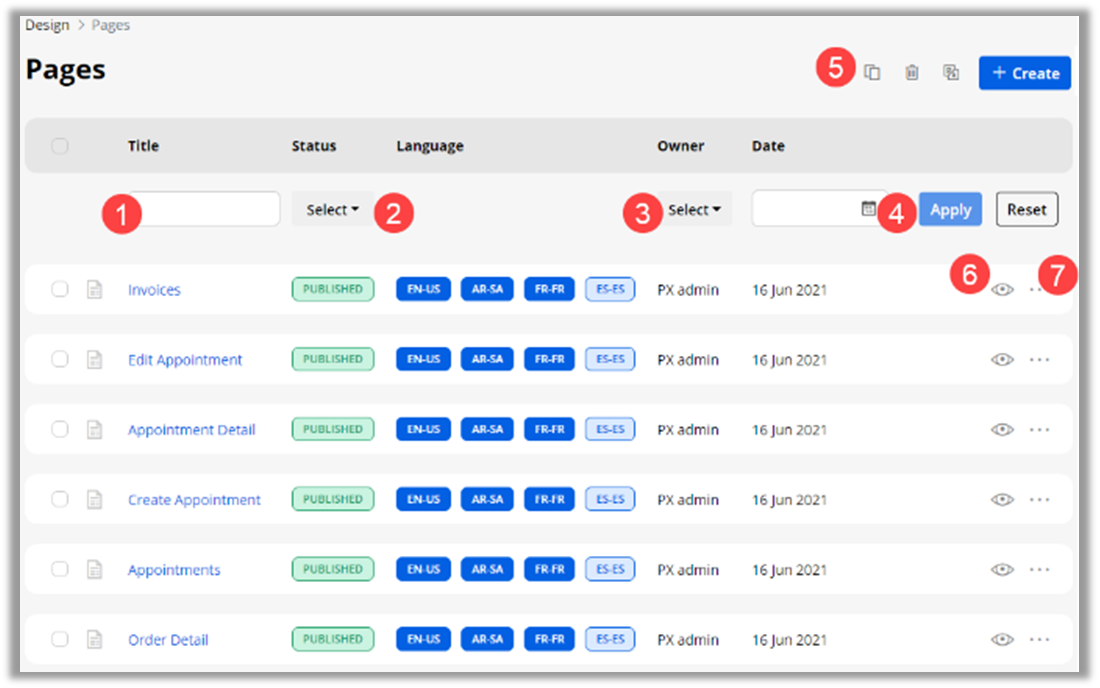Click the page icon next to Create Appointment
This screenshot has width=1100, height=688.
pyautogui.click(x=95, y=500)
